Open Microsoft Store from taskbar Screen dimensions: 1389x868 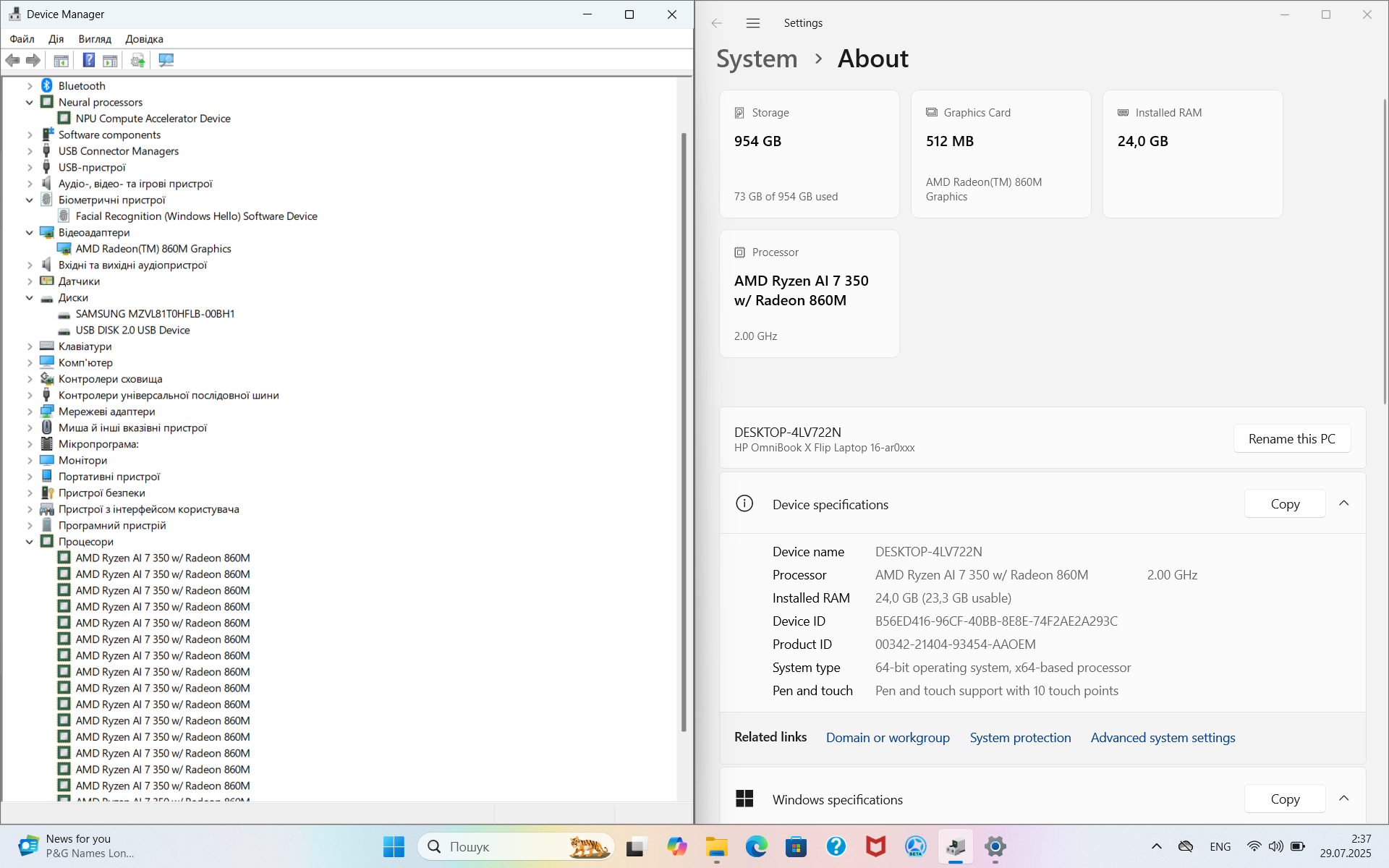pos(797,846)
